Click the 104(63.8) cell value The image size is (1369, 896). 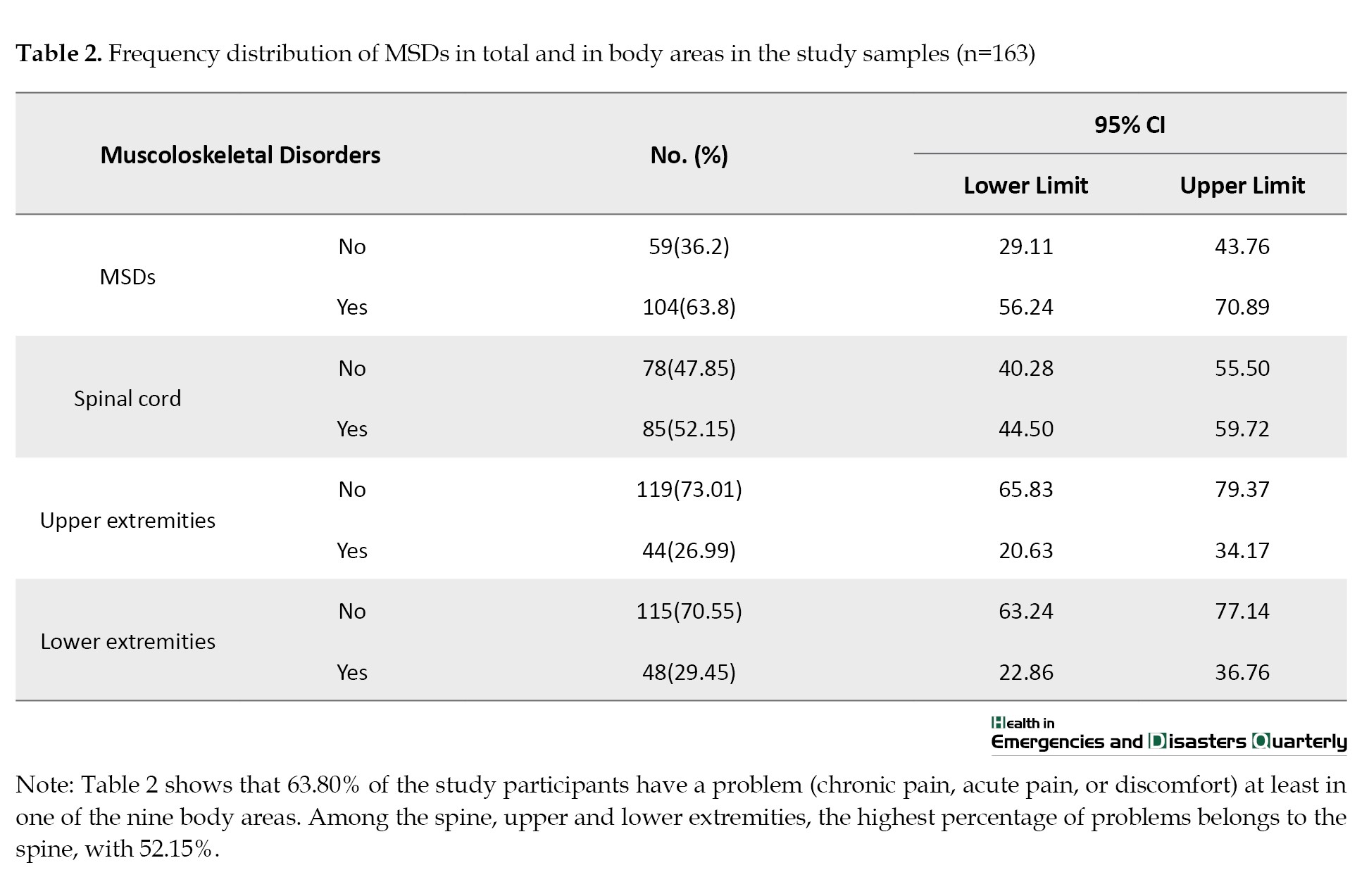(689, 307)
